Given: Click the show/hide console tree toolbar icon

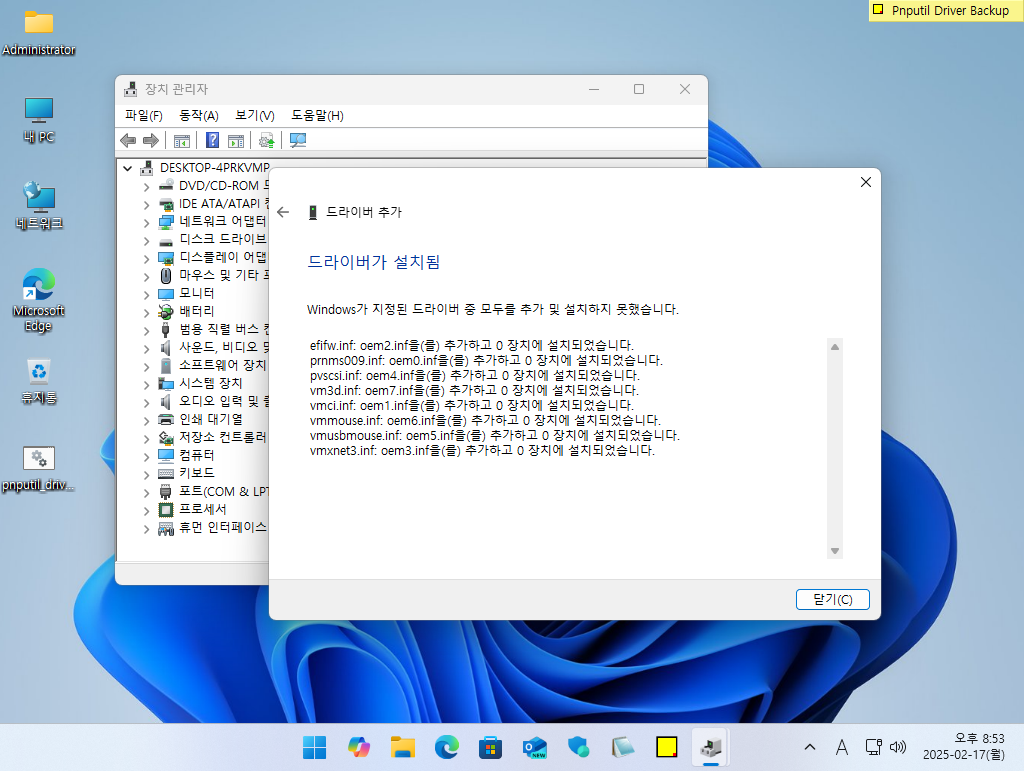Looking at the screenshot, I should pos(182,140).
